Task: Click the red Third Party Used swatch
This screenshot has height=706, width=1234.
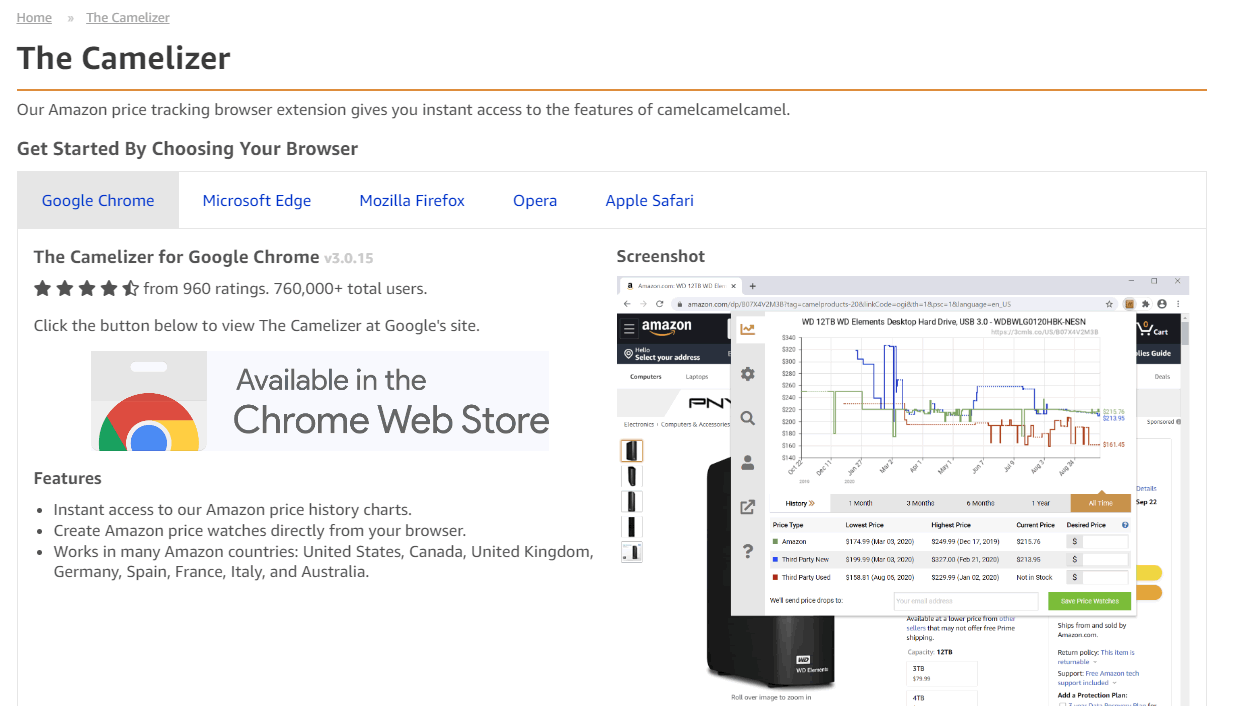Action: [x=775, y=577]
